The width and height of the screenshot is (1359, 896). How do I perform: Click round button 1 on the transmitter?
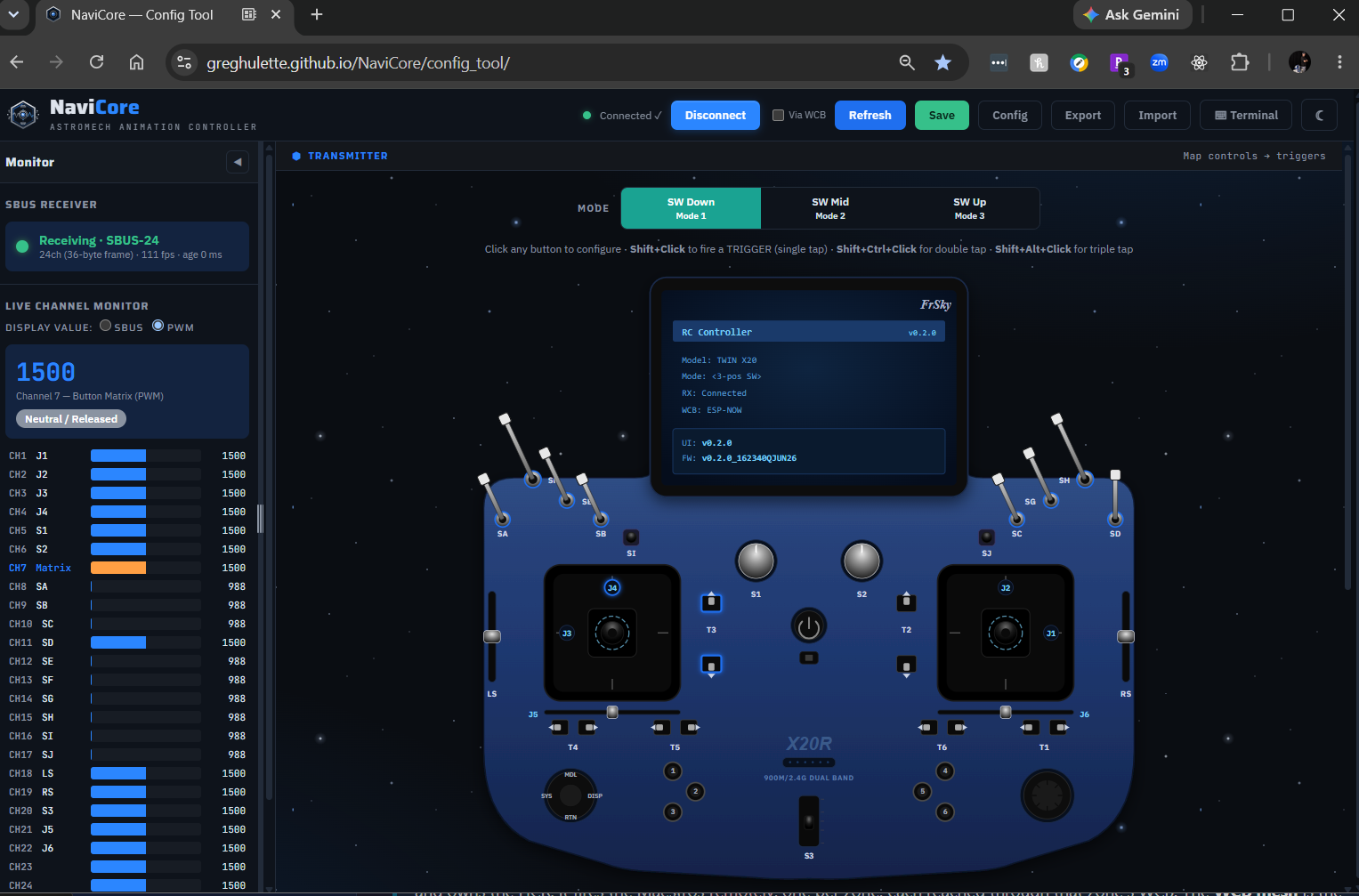coord(673,771)
